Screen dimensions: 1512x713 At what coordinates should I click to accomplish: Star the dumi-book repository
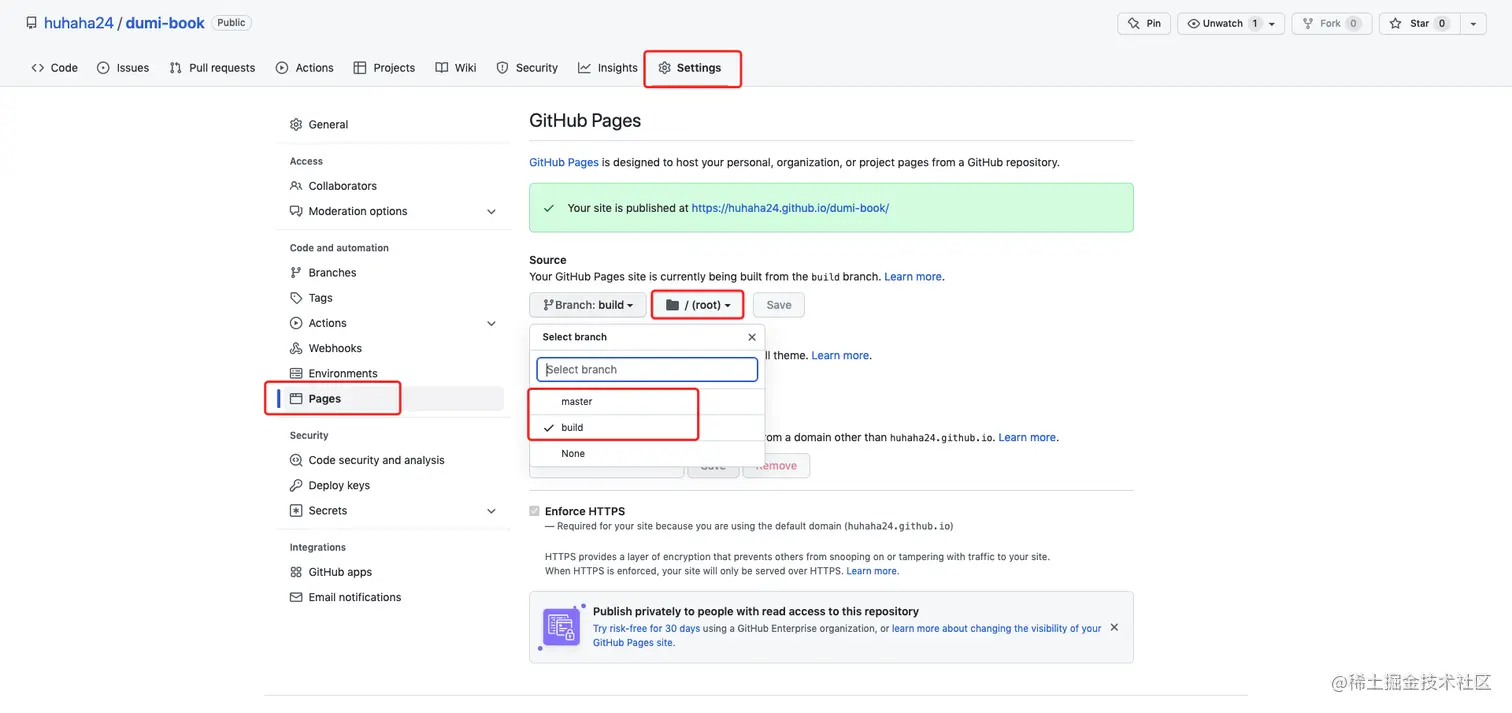click(1418, 23)
